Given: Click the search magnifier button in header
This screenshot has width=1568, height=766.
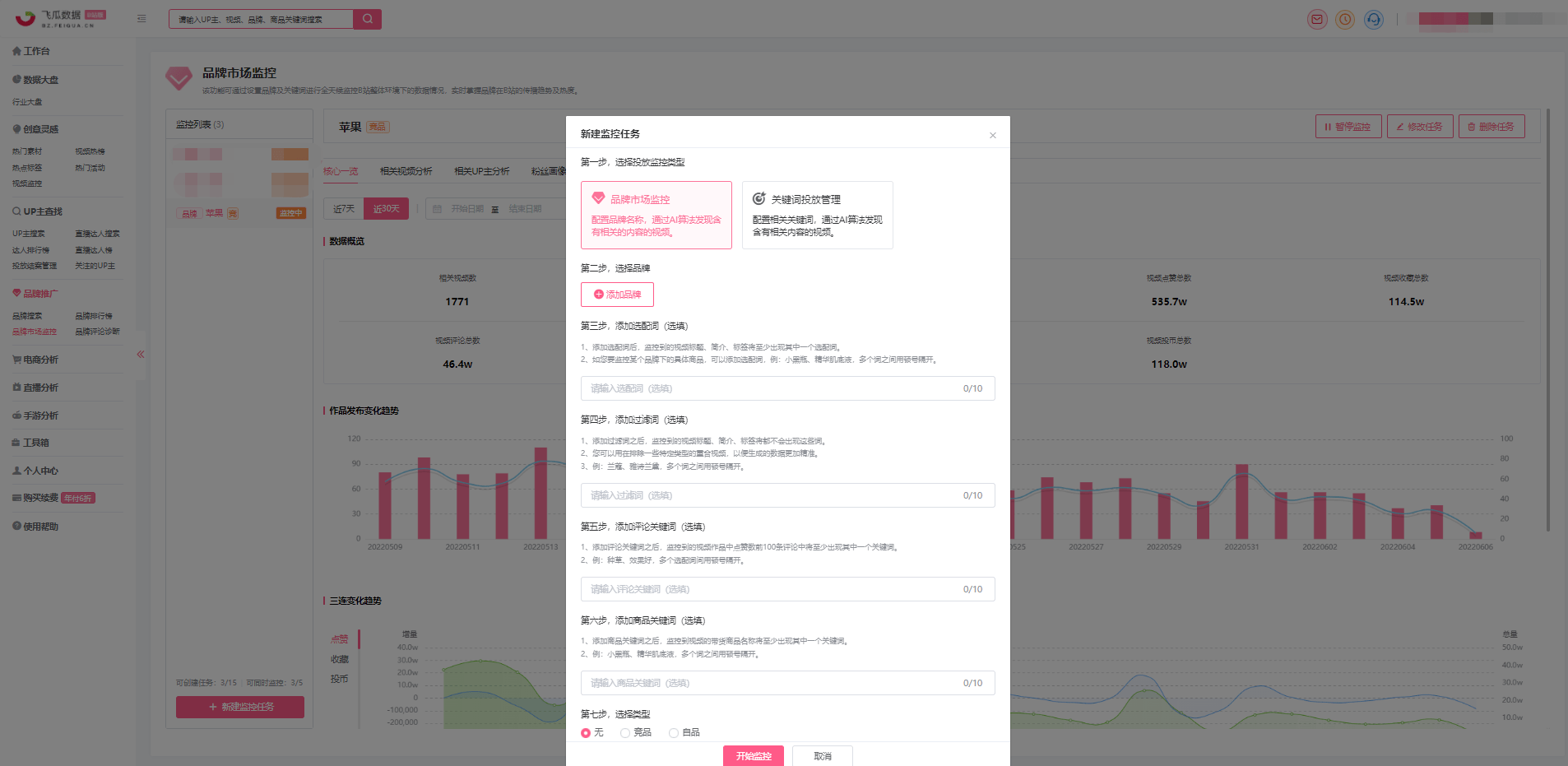Looking at the screenshot, I should pos(368,19).
